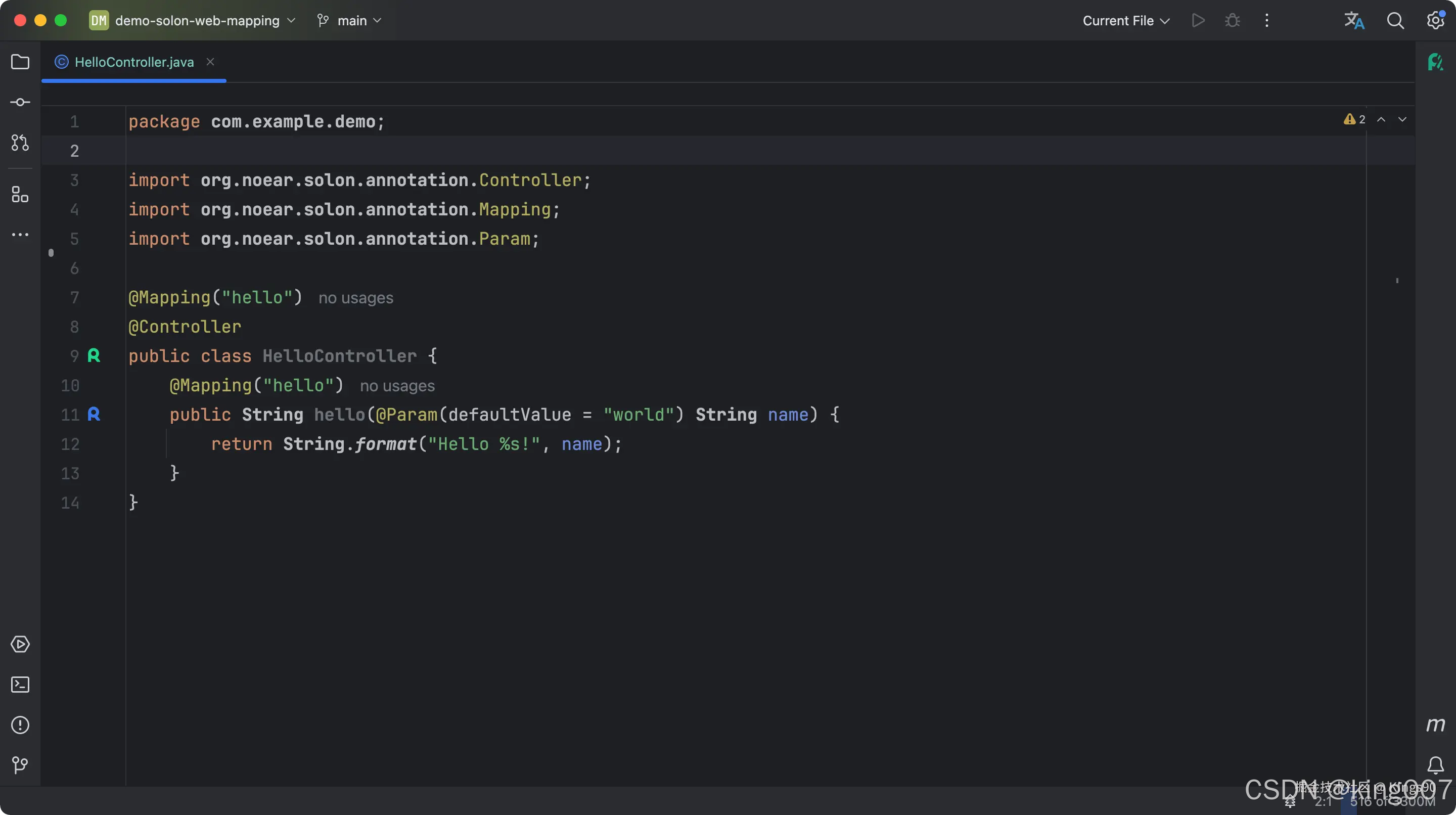Open the Terminal tool window
Screen dimensions: 1456x815
click(x=20, y=685)
